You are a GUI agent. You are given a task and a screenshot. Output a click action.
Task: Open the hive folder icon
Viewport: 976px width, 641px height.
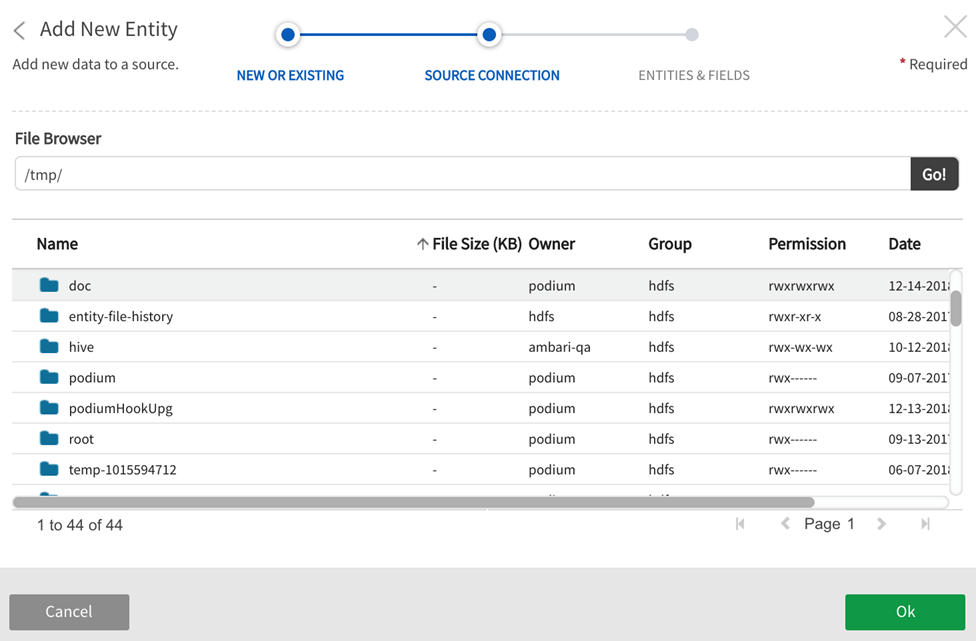[49, 346]
